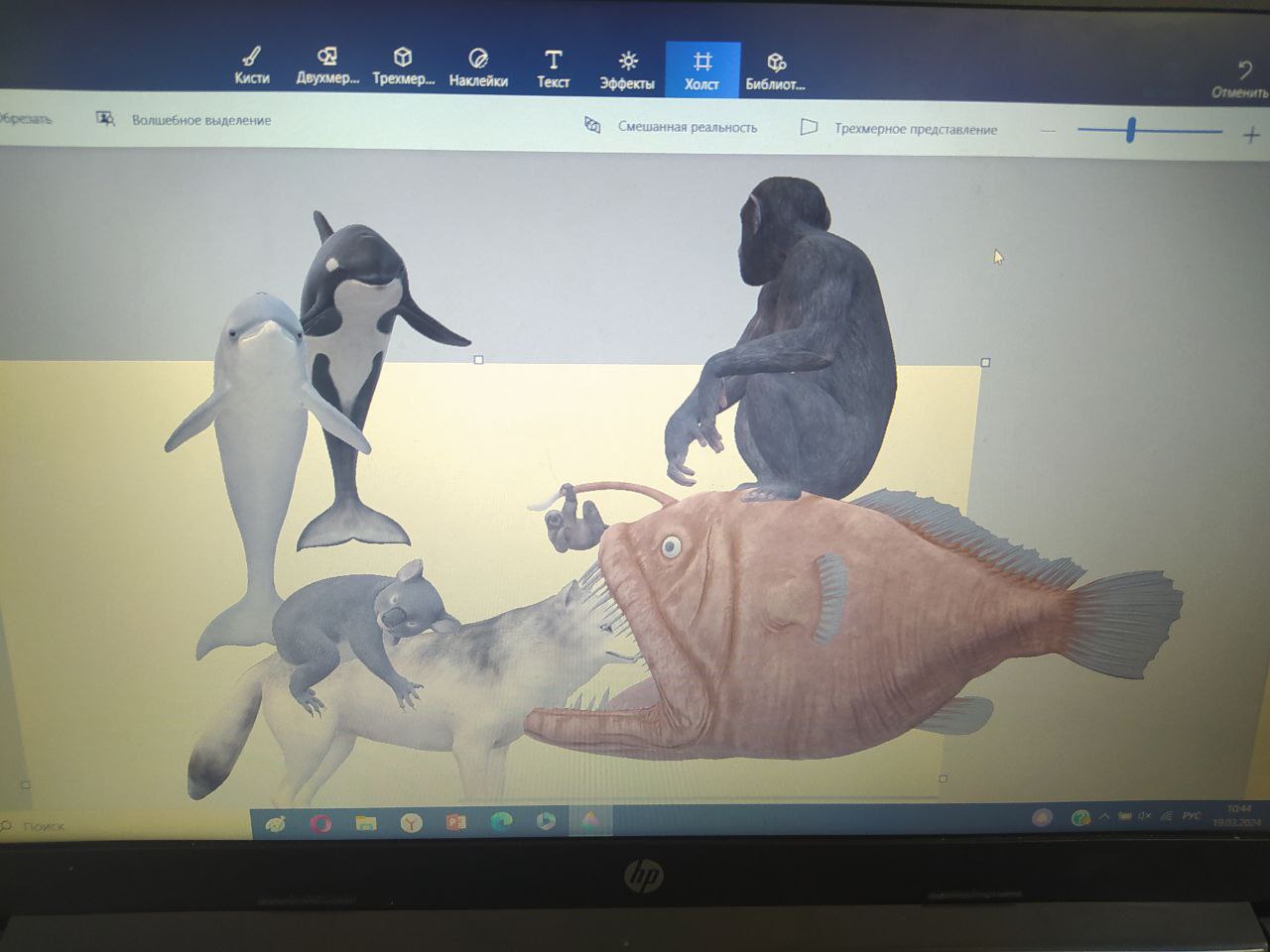The width and height of the screenshot is (1270, 952).
Task: Click the minus zoom-out button
Action: coord(1048,131)
